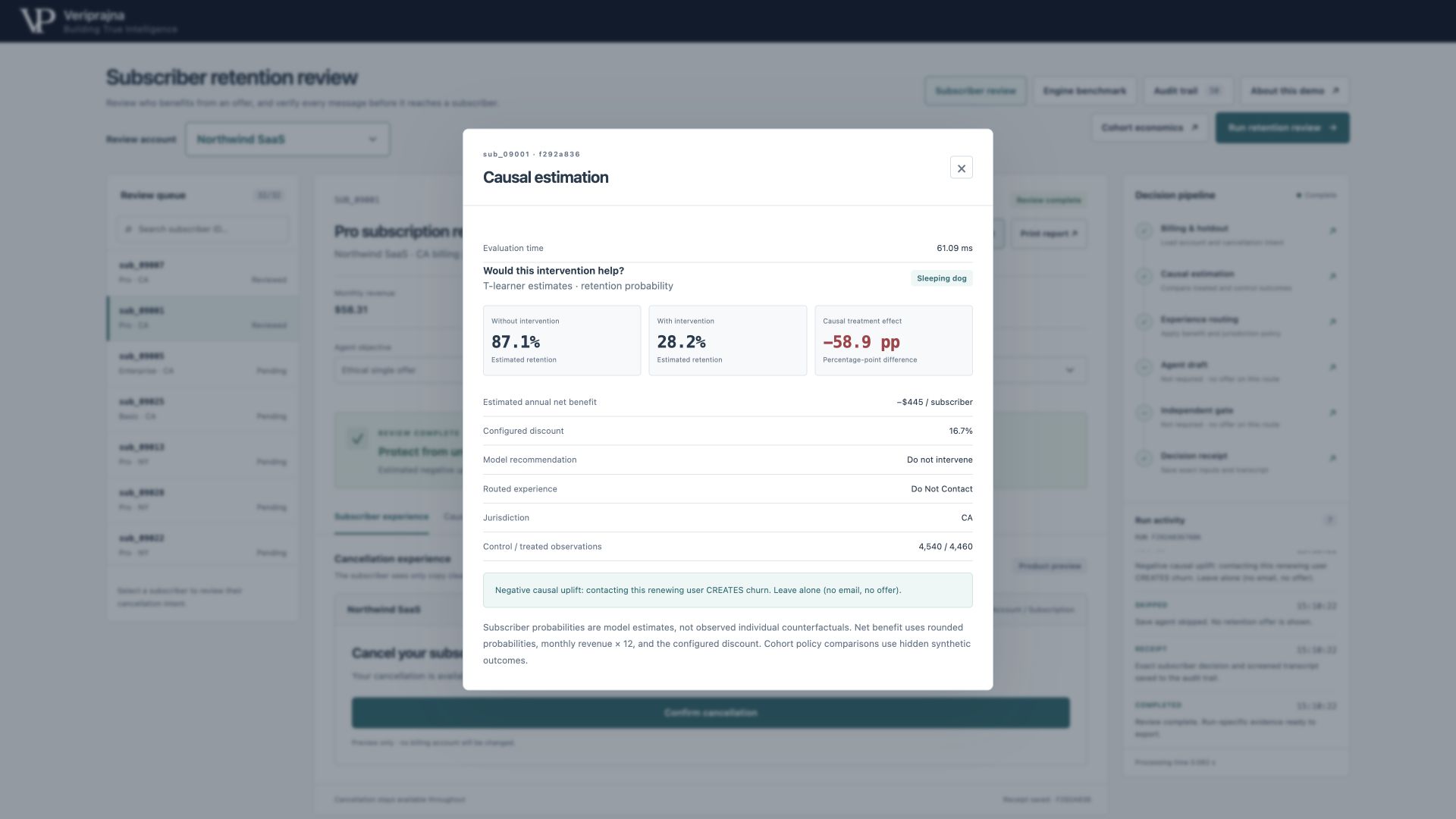Screen dimensions: 1456x819
Task: Click Print report button
Action: tap(1049, 234)
